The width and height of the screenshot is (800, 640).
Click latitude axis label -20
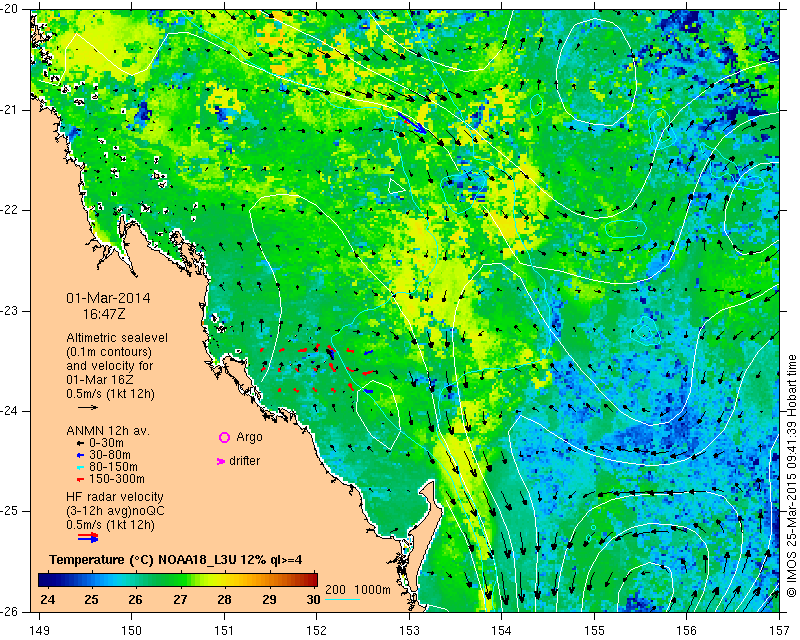[10, 10]
